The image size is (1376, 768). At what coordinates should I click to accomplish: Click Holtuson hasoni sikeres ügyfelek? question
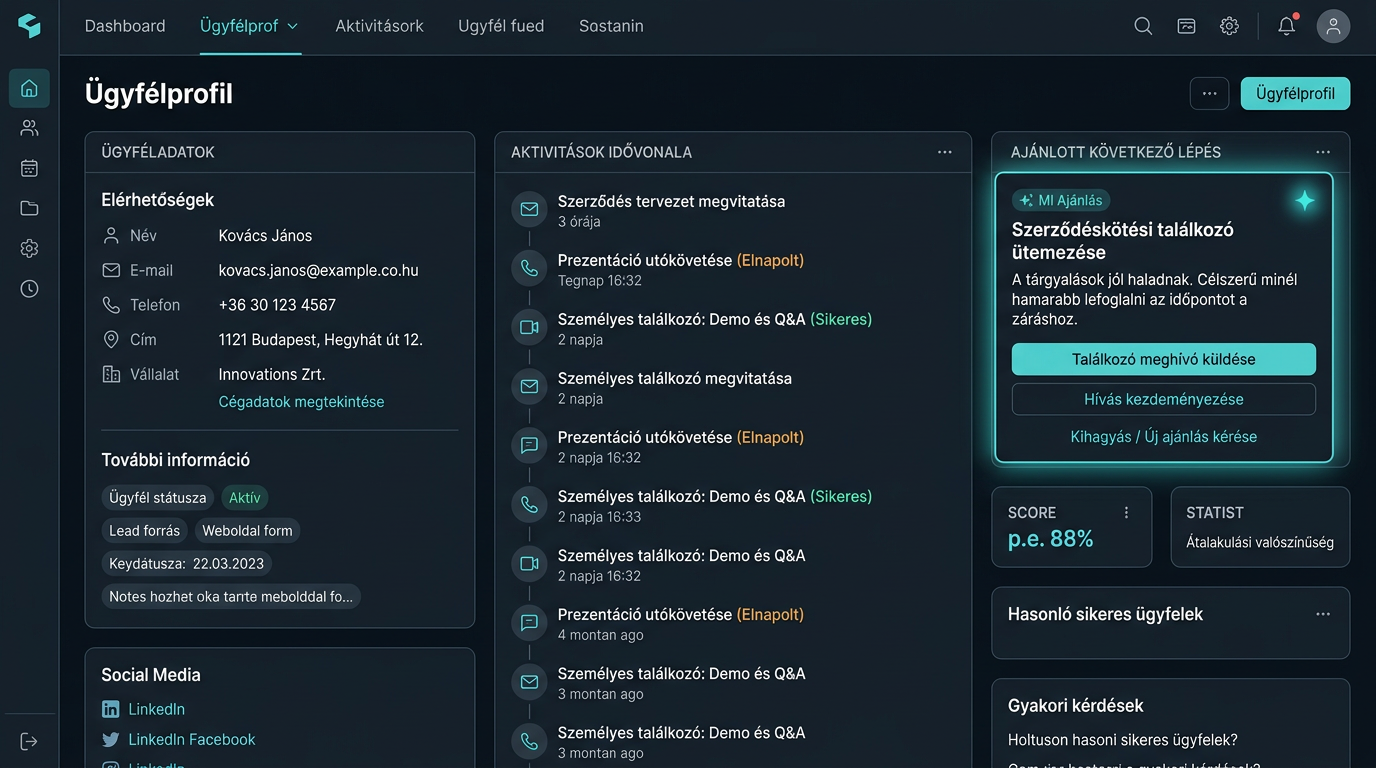click(1123, 741)
